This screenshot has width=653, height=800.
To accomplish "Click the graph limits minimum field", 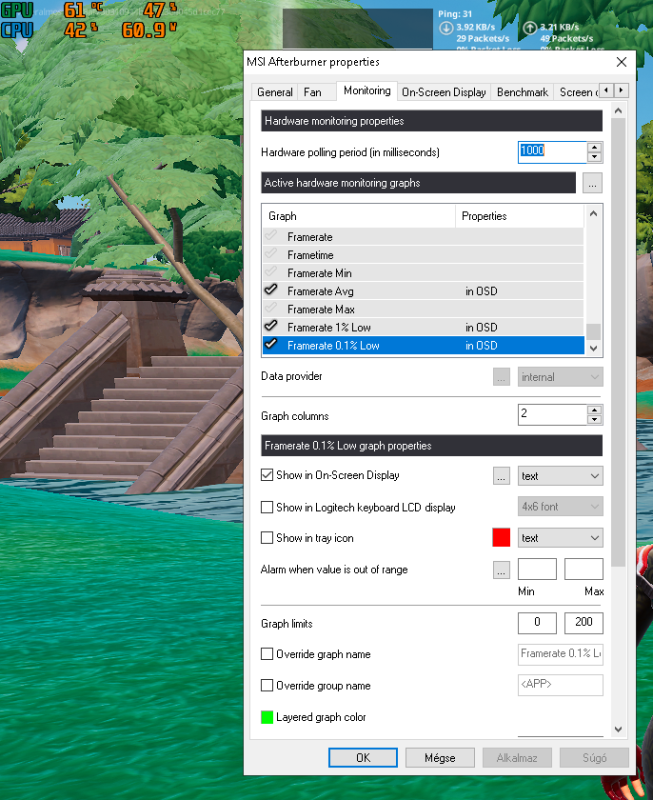I will pyautogui.click(x=537, y=622).
